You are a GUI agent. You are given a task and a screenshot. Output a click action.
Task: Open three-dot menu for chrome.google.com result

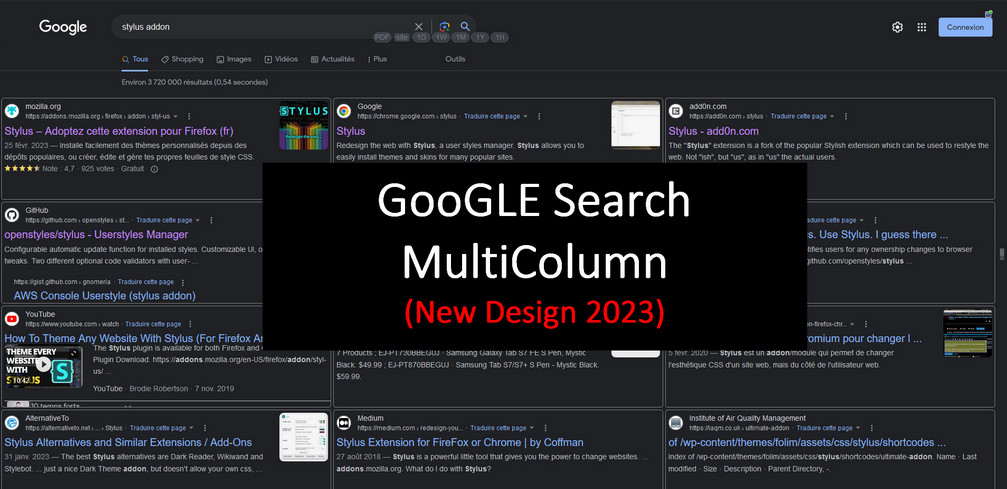click(x=539, y=116)
